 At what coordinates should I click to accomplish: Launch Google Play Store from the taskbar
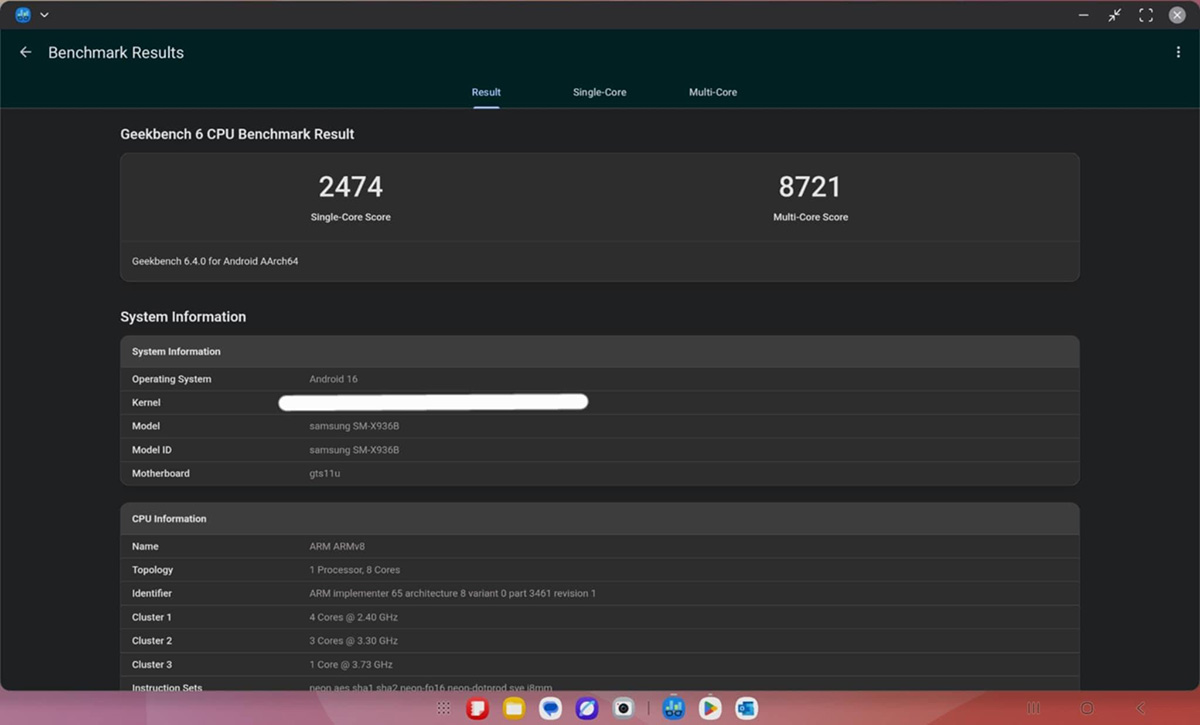click(710, 708)
